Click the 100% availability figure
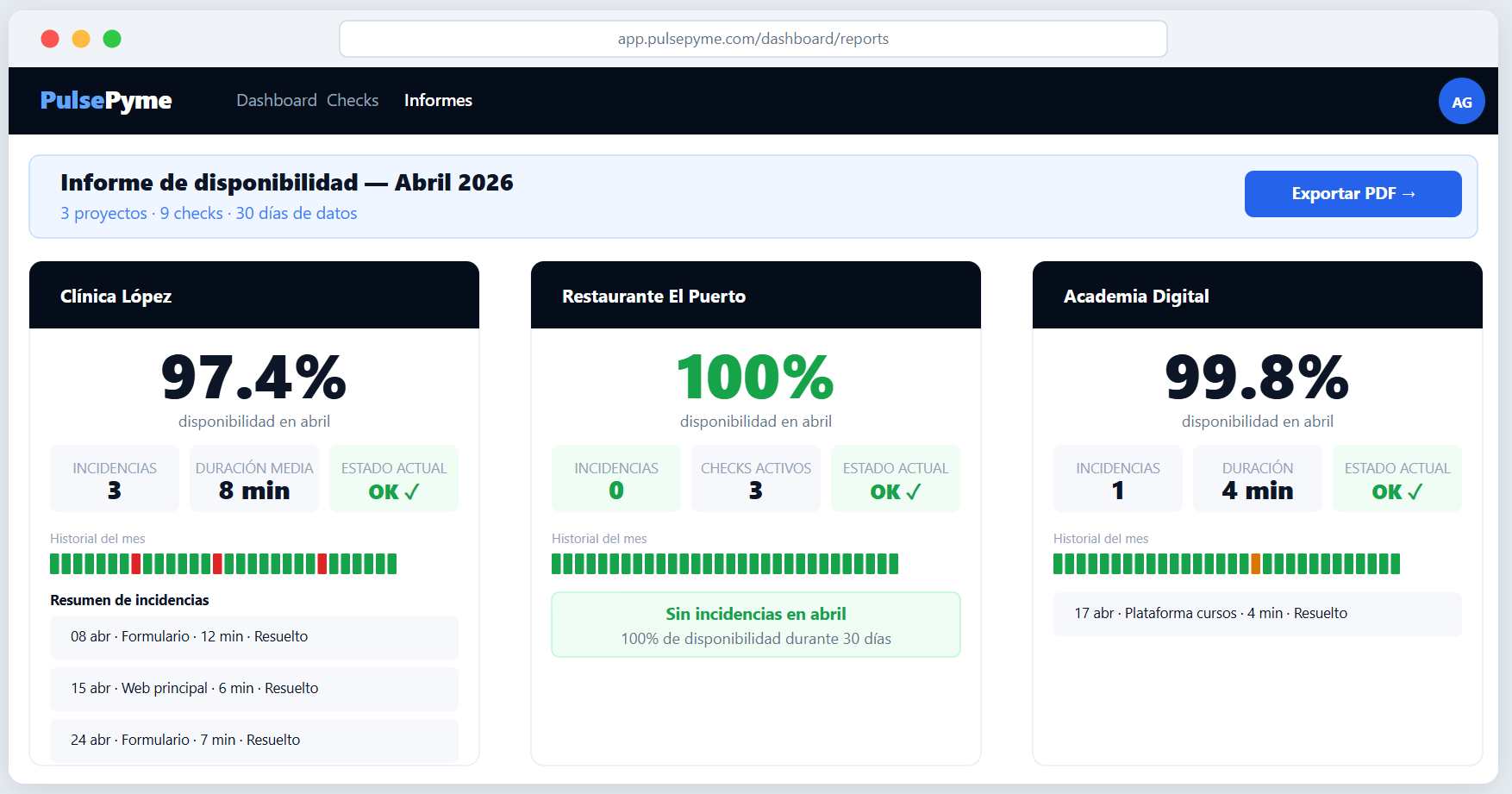Screen dimensions: 1512x794 [x=756, y=378]
